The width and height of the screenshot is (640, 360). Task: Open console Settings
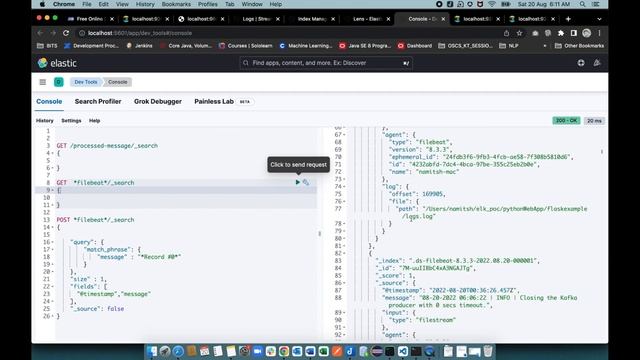[x=71, y=121]
